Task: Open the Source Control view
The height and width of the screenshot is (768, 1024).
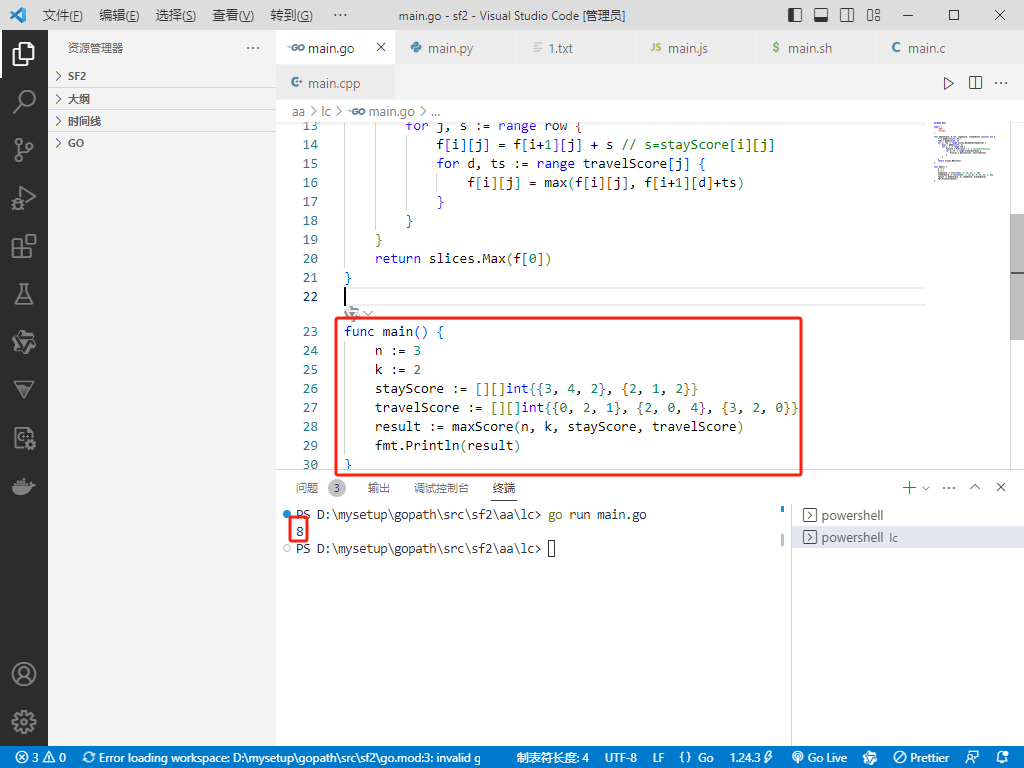Action: [x=24, y=150]
